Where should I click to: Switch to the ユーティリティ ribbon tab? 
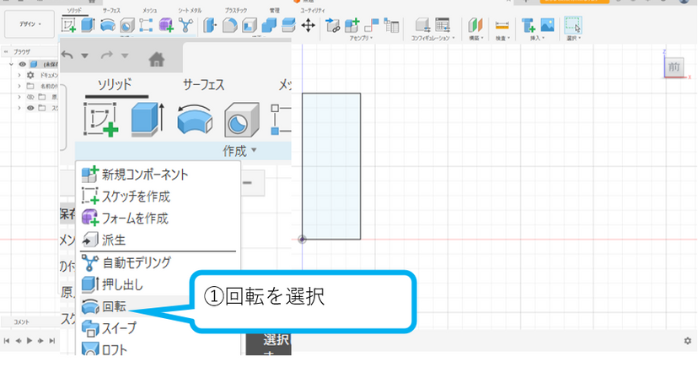click(x=312, y=10)
